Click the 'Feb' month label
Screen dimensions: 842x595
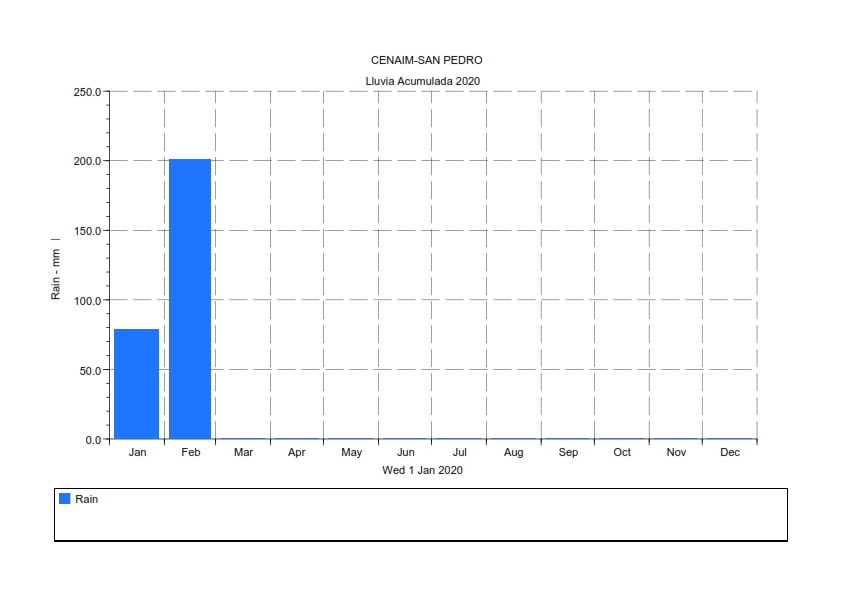(x=191, y=452)
